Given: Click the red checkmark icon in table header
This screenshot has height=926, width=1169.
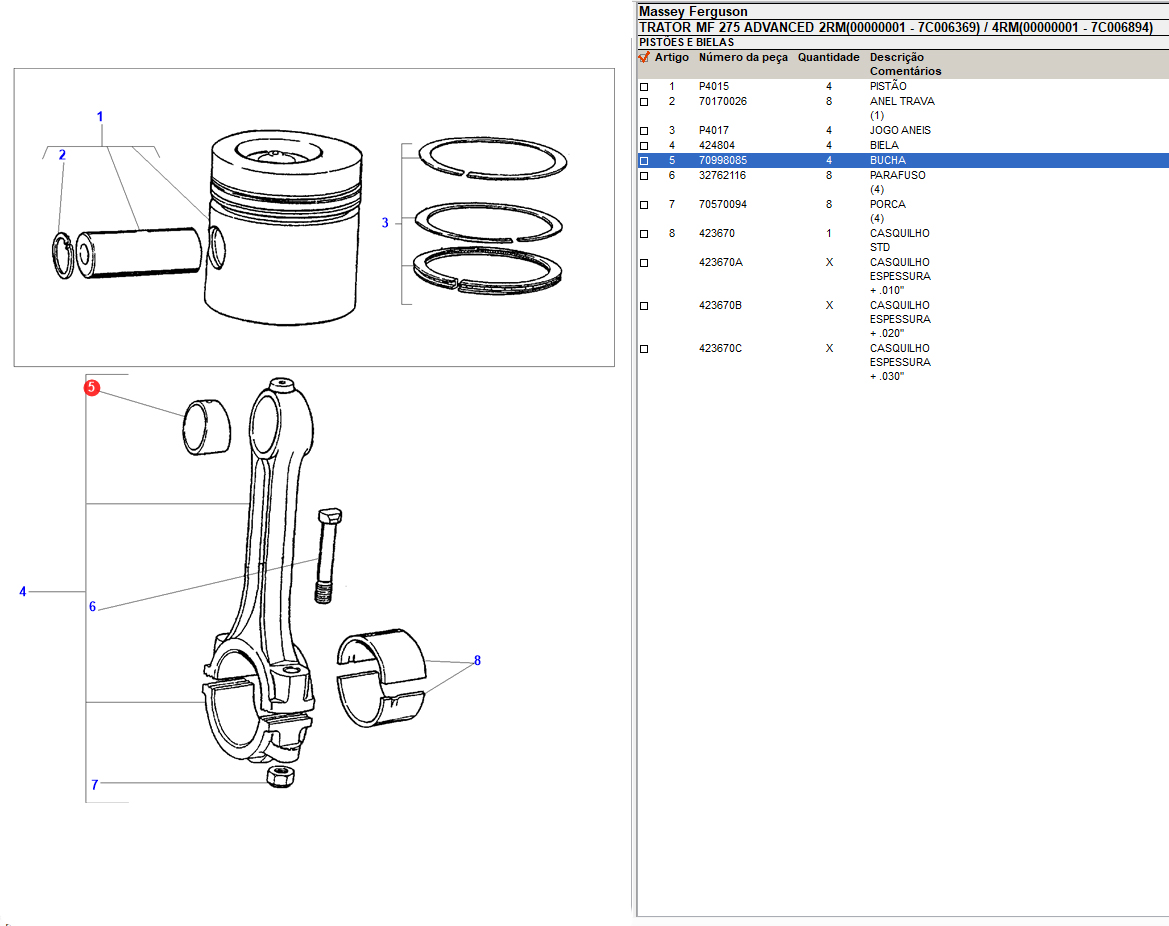Looking at the screenshot, I should [644, 58].
